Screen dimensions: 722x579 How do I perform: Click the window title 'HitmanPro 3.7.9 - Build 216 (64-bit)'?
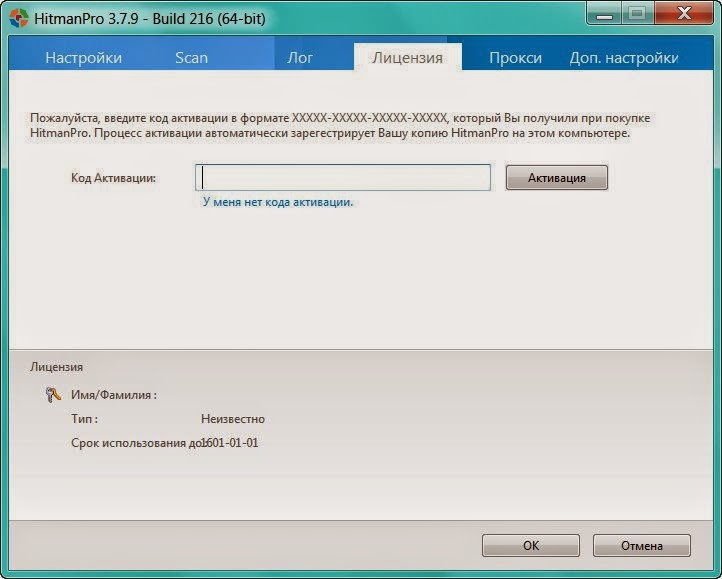pyautogui.click(x=150, y=18)
